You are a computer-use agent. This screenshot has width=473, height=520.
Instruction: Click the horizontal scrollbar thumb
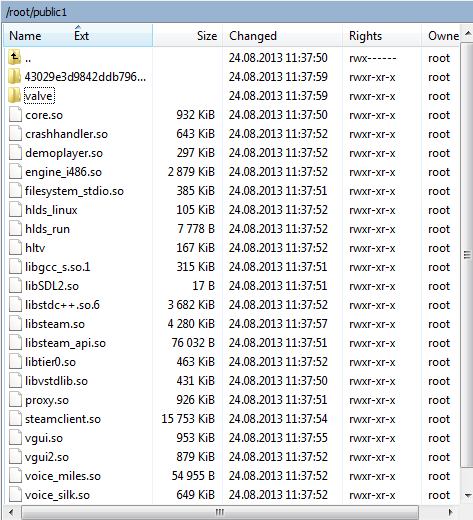pos(220,512)
